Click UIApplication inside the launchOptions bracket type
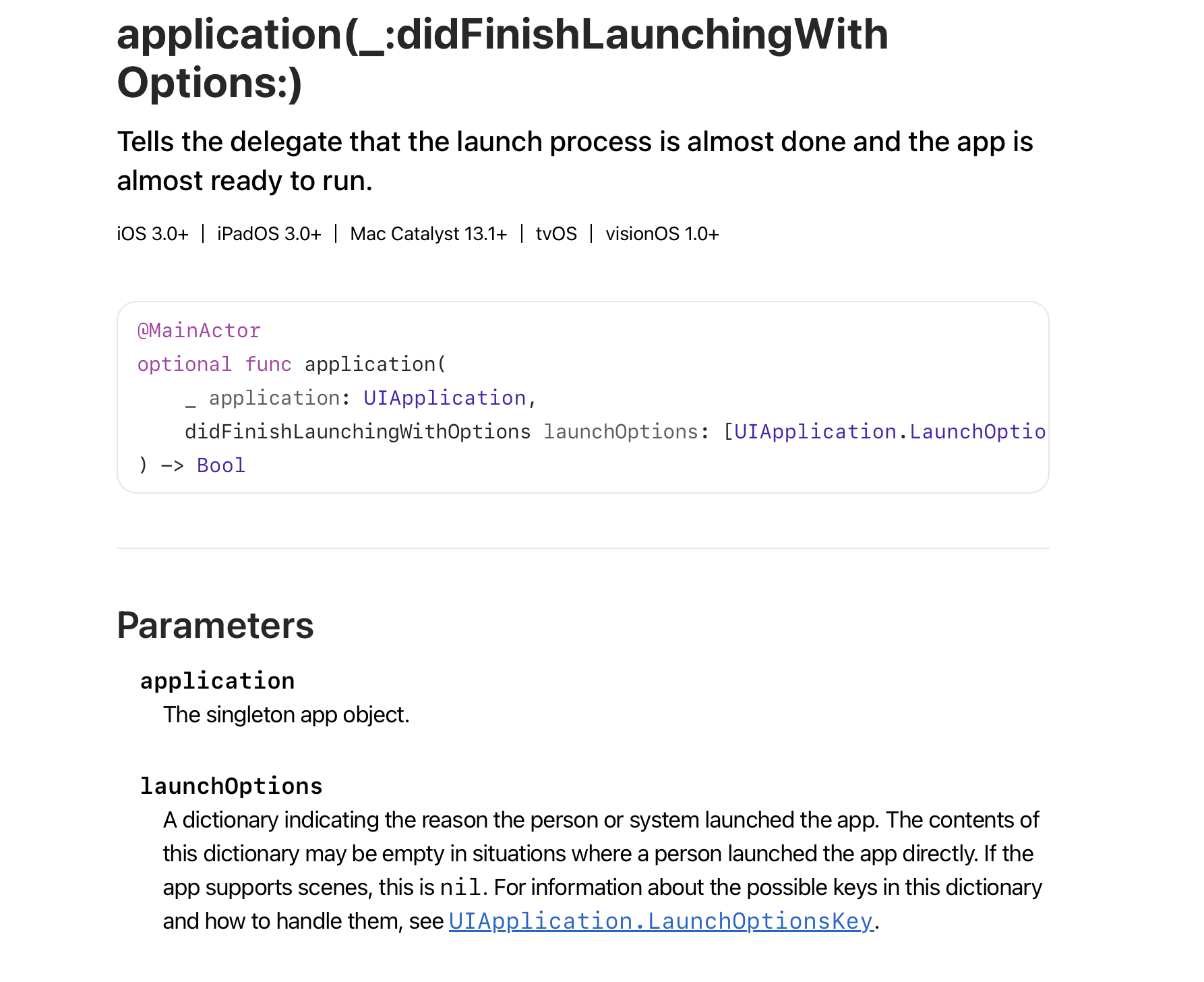1204x982 pixels. tap(815, 432)
